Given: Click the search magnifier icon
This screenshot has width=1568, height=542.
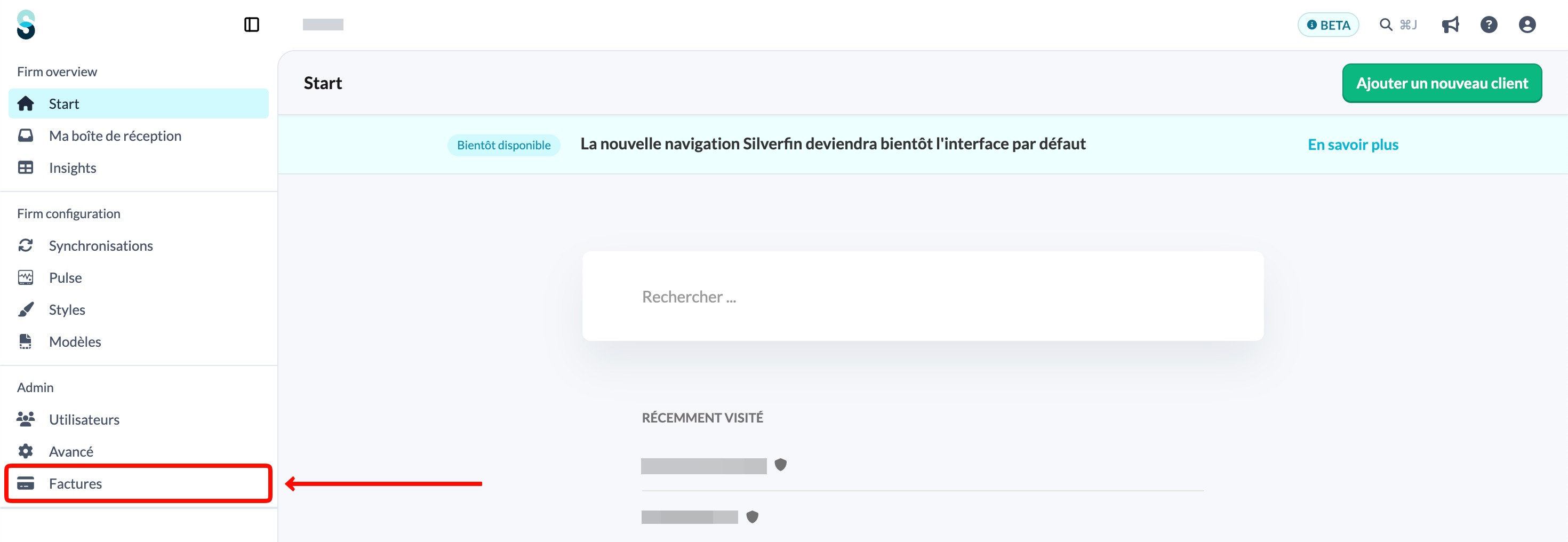Looking at the screenshot, I should (x=1386, y=25).
